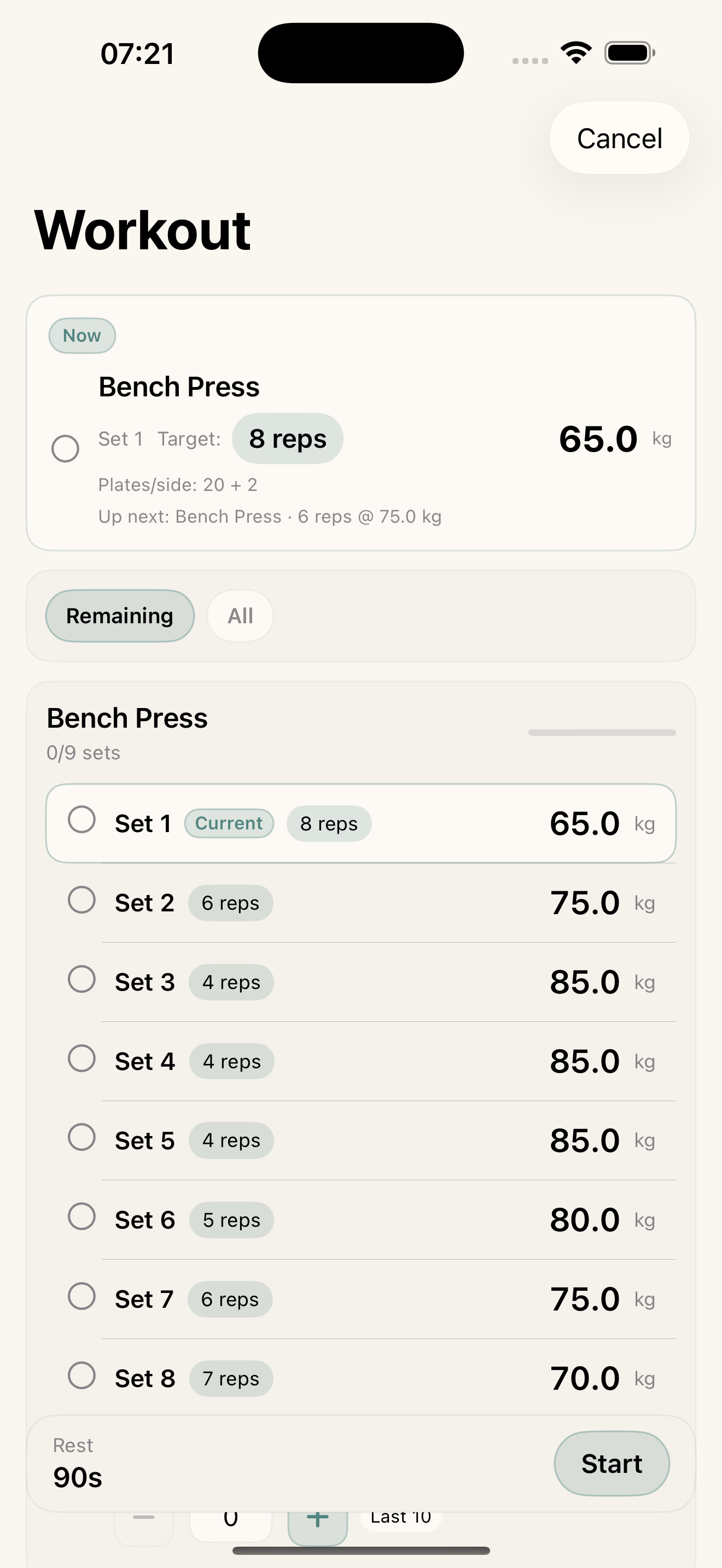Tick the Set 5 completion circle
Image resolution: width=722 pixels, height=1568 pixels.
(81, 1137)
